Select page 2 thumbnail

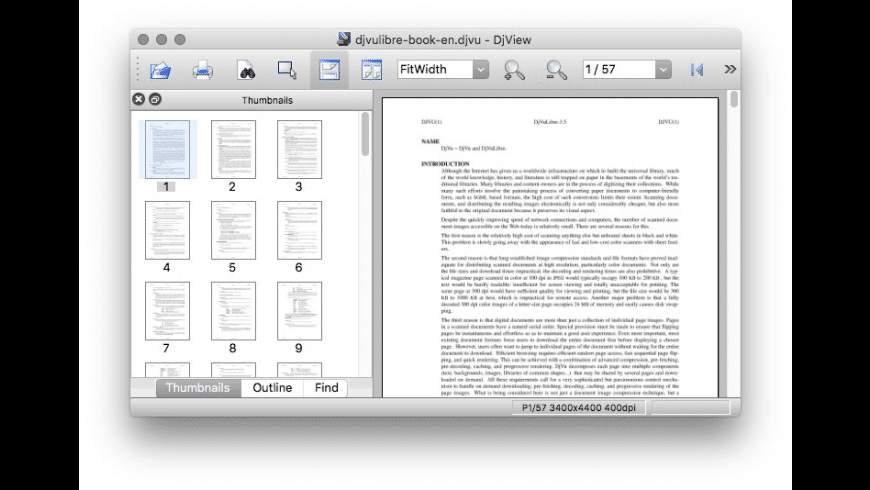pyautogui.click(x=233, y=149)
